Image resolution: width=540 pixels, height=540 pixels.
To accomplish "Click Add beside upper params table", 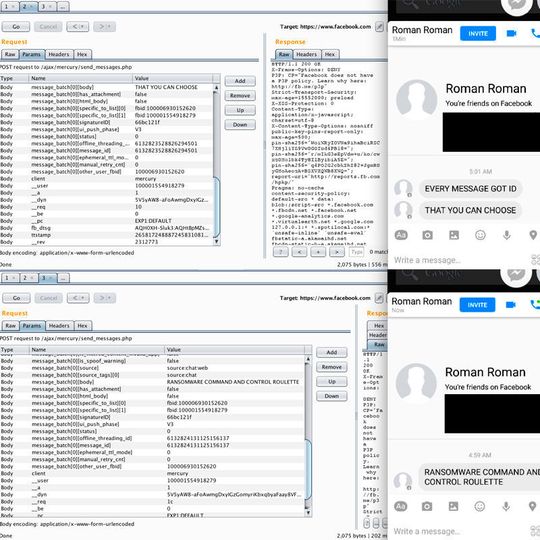I will pyautogui.click(x=240, y=81).
